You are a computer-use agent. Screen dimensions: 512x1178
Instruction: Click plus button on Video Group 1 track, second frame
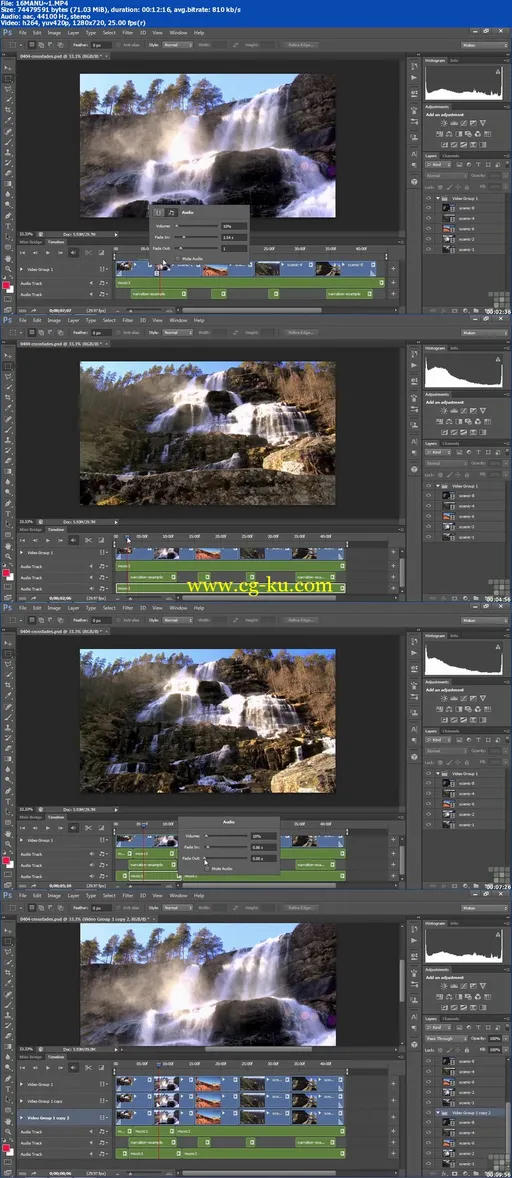click(393, 552)
